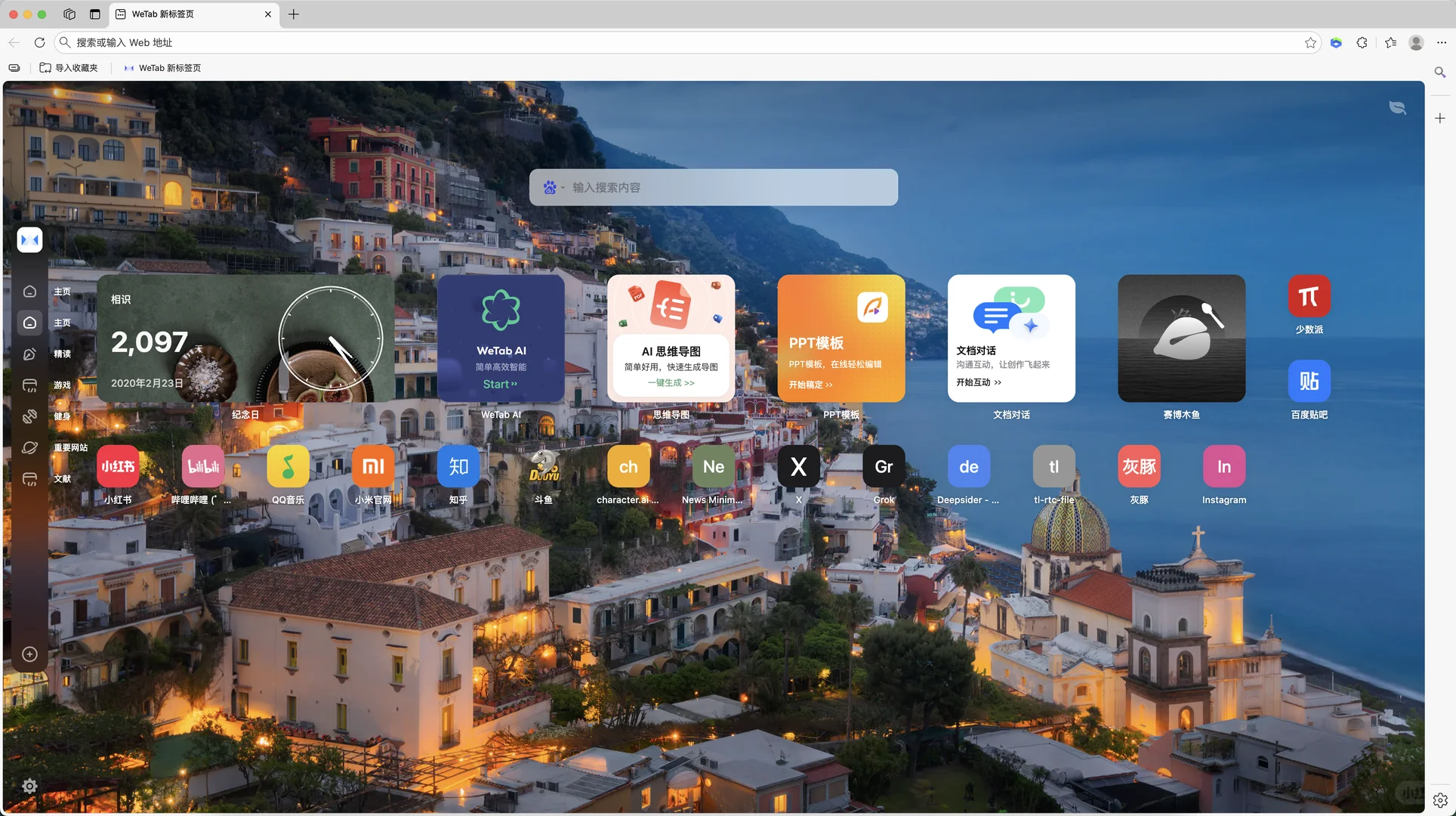Open the Grok shortcut icon
This screenshot has height=816, width=1456.
click(x=884, y=466)
